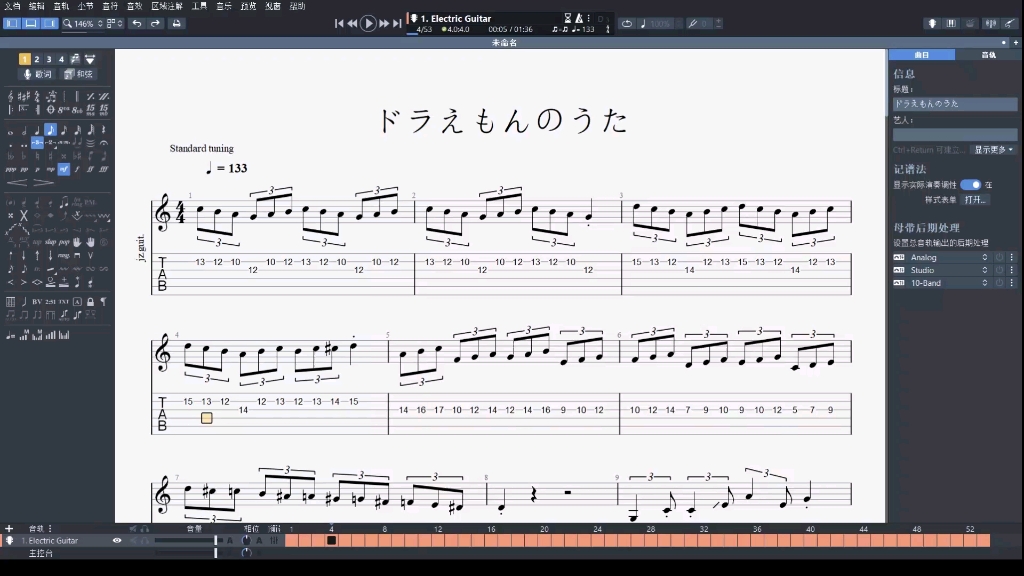Select the sixteenth note duration
The image size is (1024, 576).
point(64,129)
